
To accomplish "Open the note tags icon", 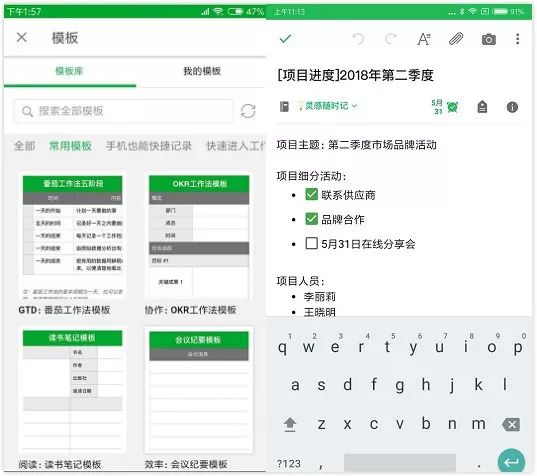I will click(x=482, y=107).
